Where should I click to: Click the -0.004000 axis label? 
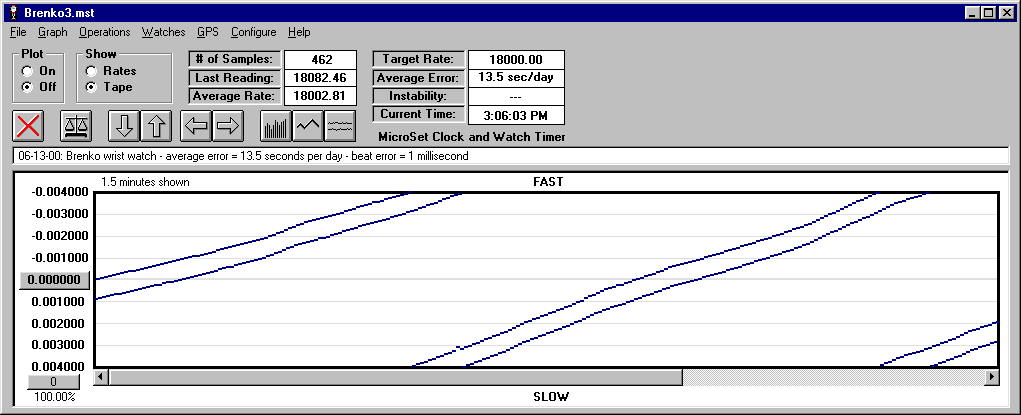tap(60, 192)
